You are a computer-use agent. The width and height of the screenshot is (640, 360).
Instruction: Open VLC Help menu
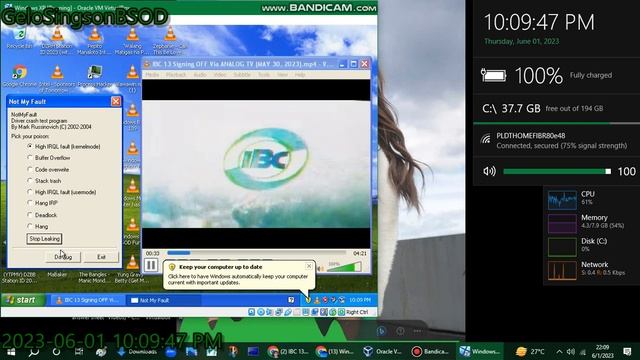(x=300, y=75)
